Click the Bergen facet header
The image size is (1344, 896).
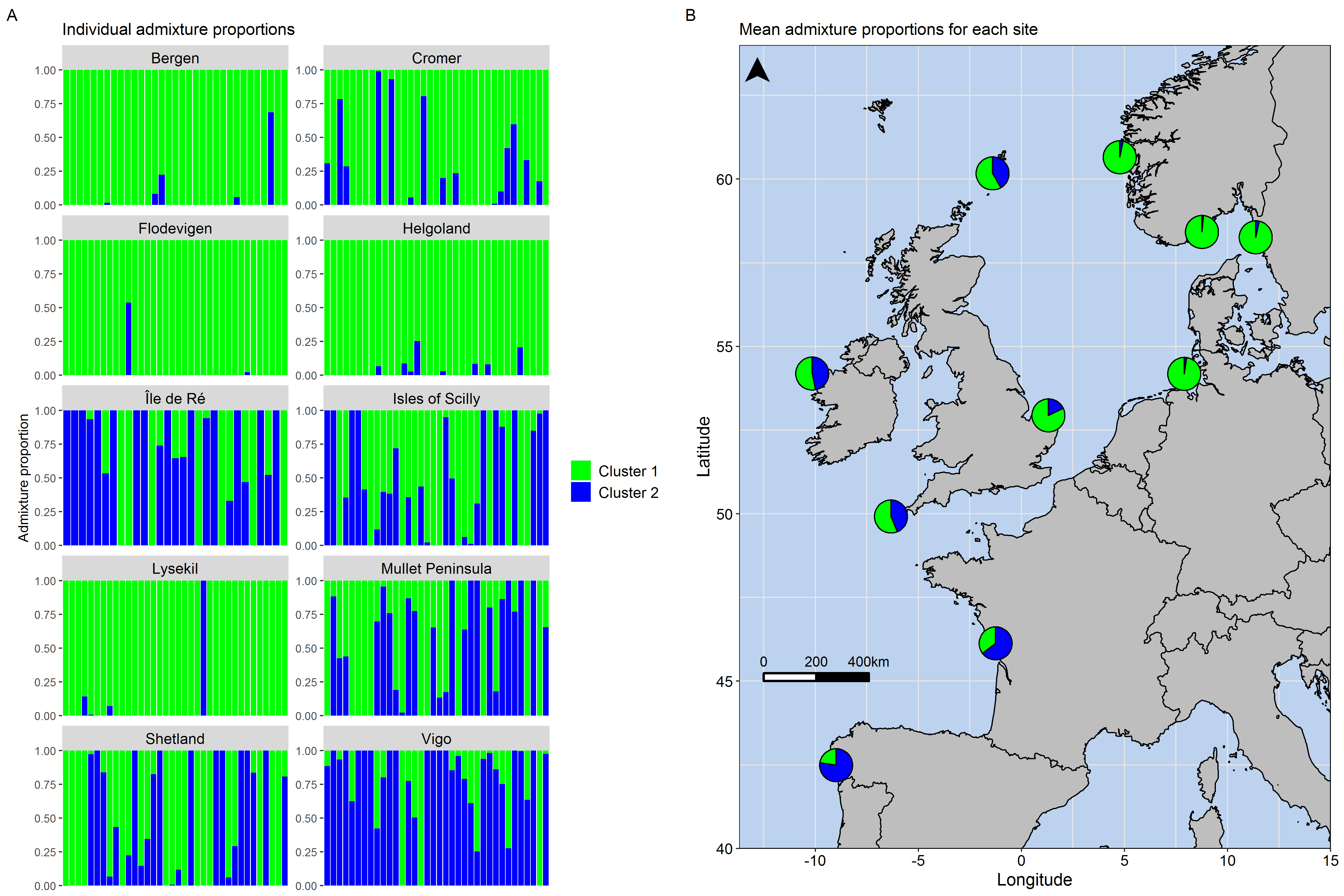coord(175,58)
